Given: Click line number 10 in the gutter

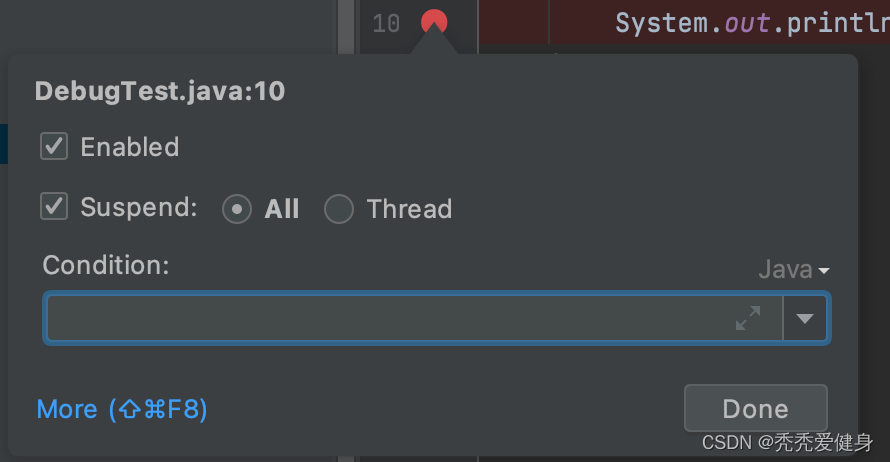Looking at the screenshot, I should tap(386, 23).
